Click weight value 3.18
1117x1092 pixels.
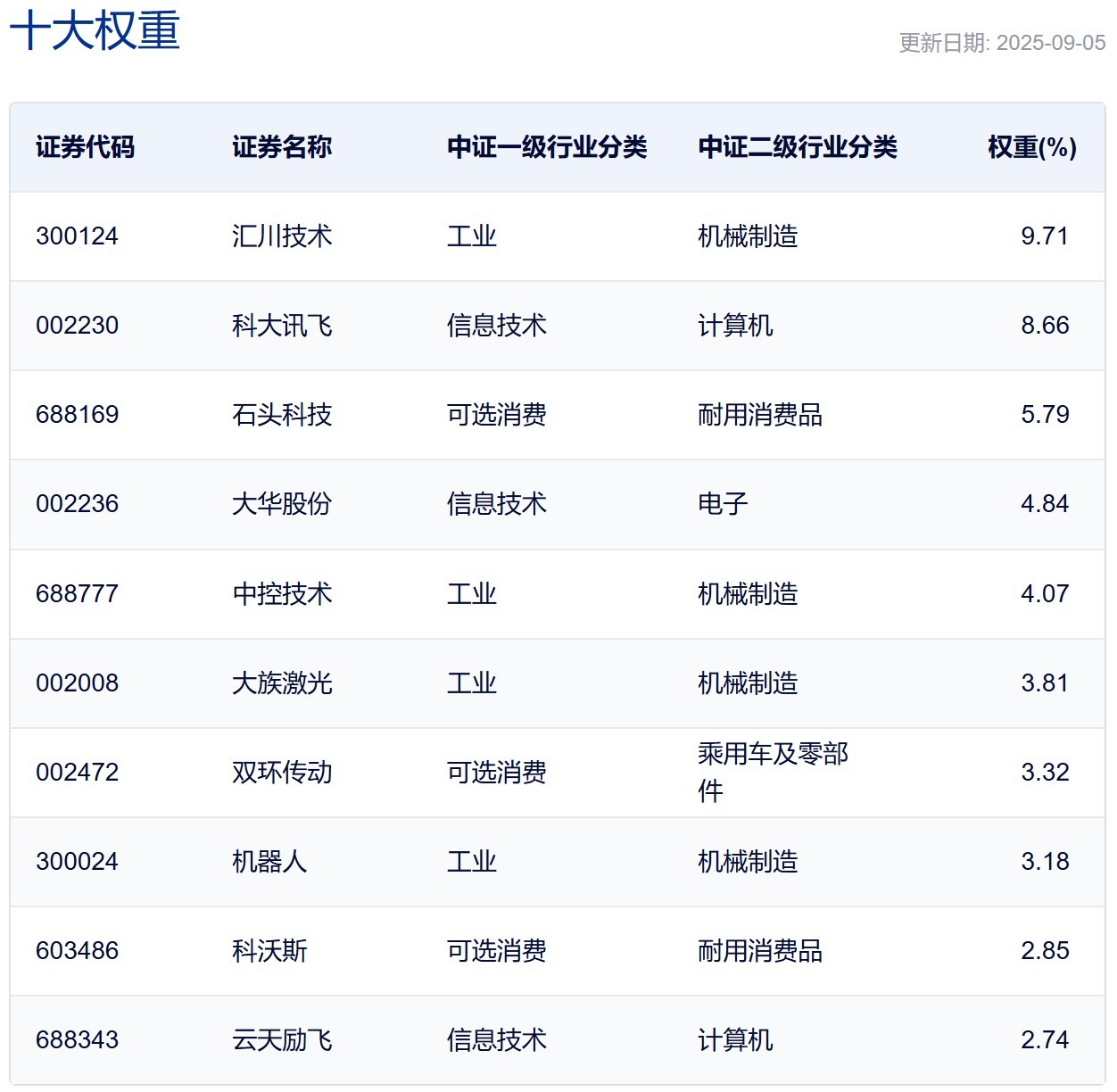(x=1045, y=862)
